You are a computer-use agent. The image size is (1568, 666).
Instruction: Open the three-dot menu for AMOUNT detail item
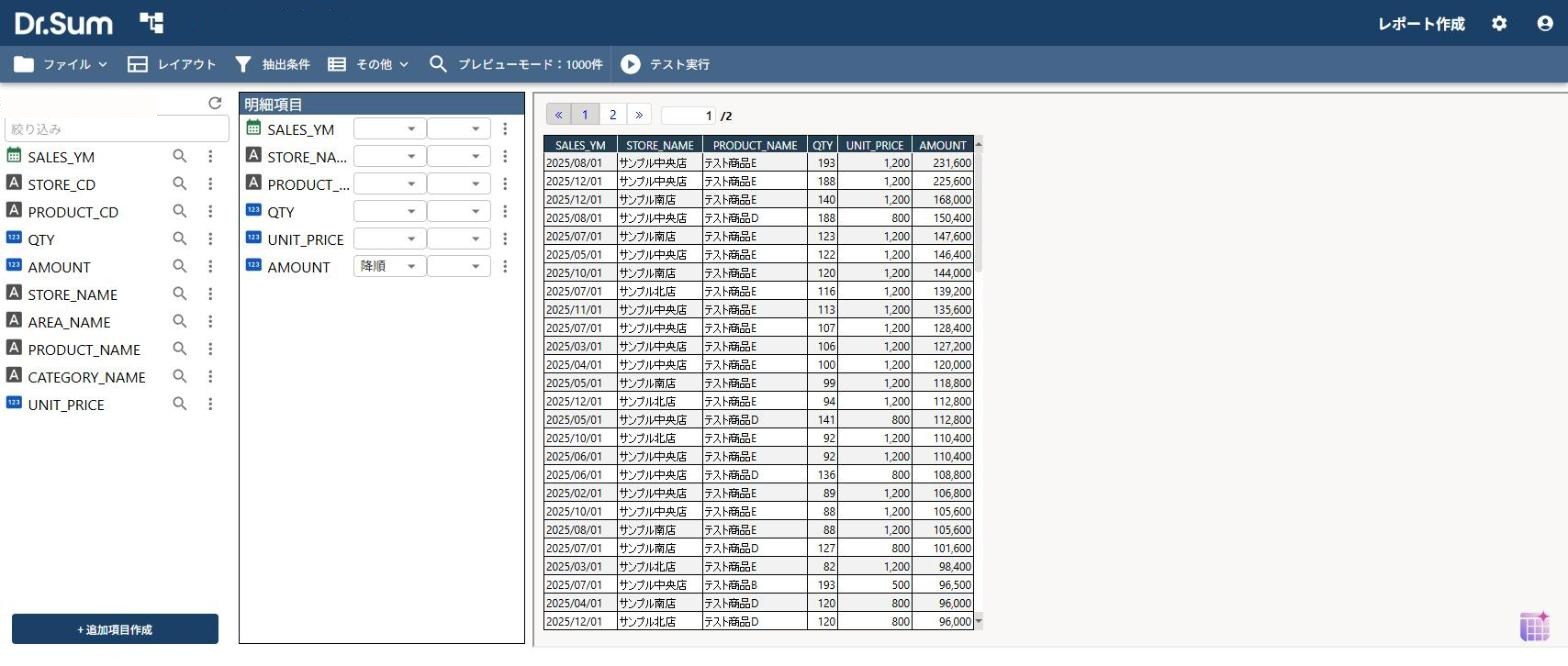click(x=506, y=266)
